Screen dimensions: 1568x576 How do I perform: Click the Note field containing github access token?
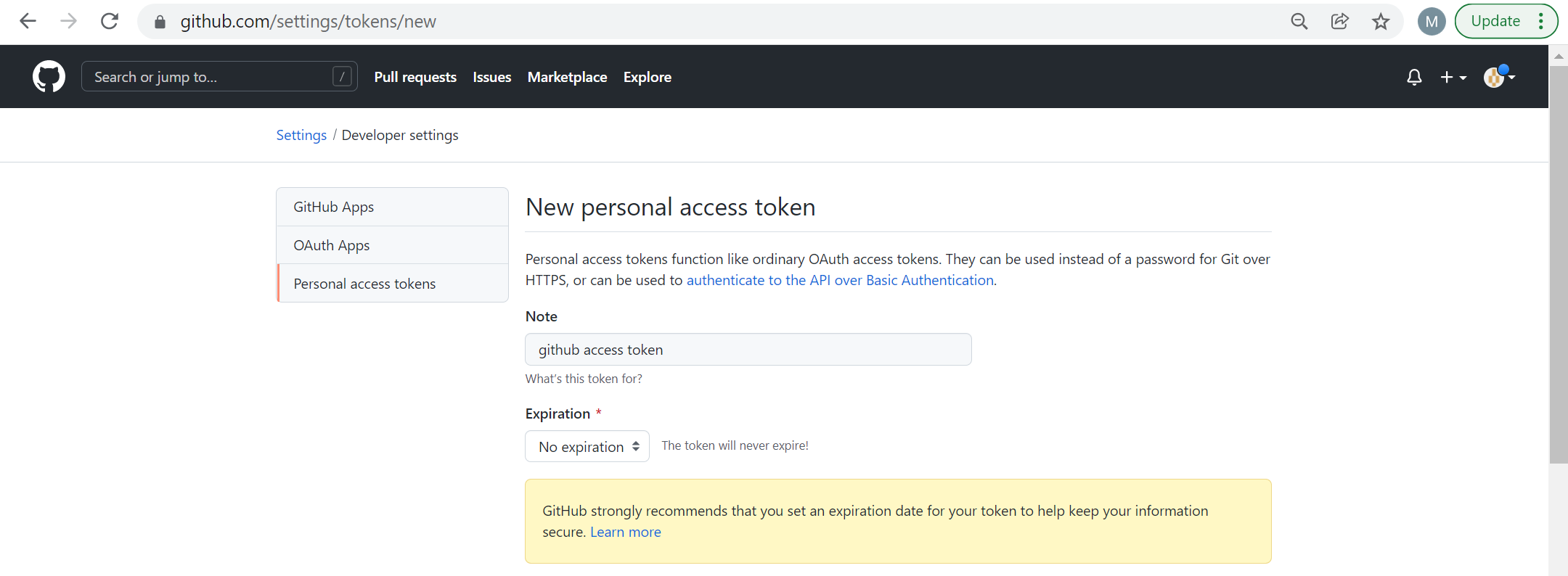pos(748,350)
